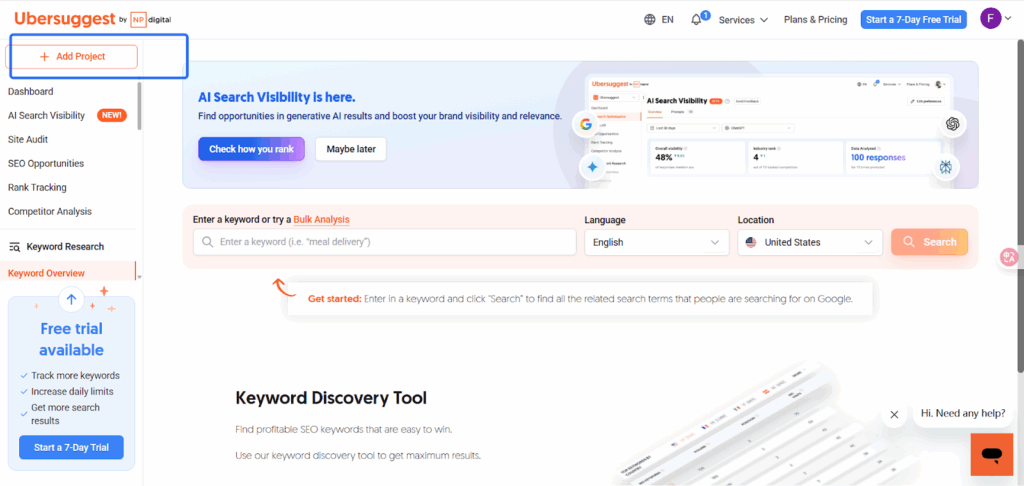
Task: Focus the Enter a keyword field
Action: coord(385,242)
